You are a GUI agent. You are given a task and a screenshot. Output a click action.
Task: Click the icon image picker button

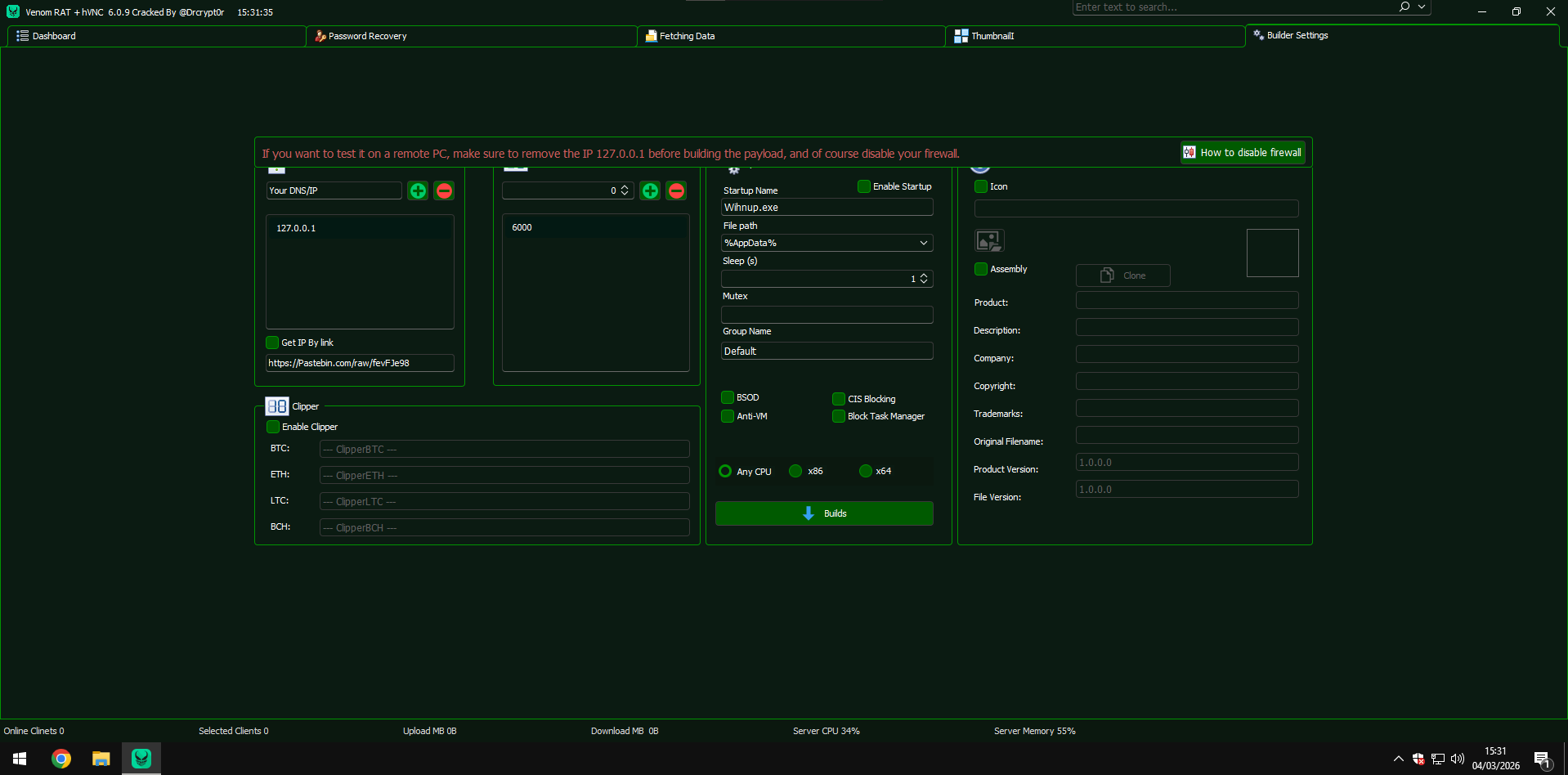(989, 240)
